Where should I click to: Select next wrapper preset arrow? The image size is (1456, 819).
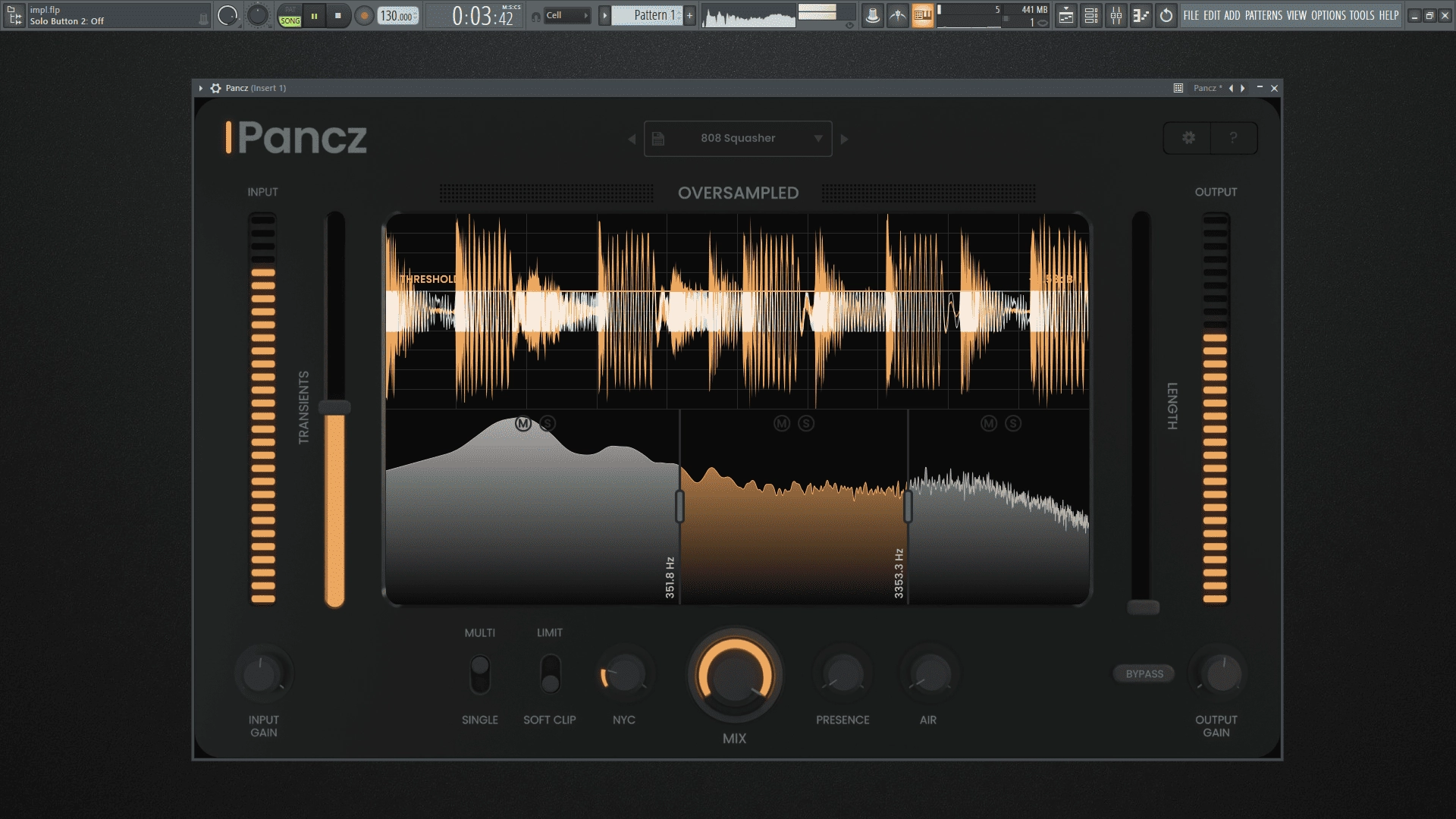pyautogui.click(x=1242, y=88)
